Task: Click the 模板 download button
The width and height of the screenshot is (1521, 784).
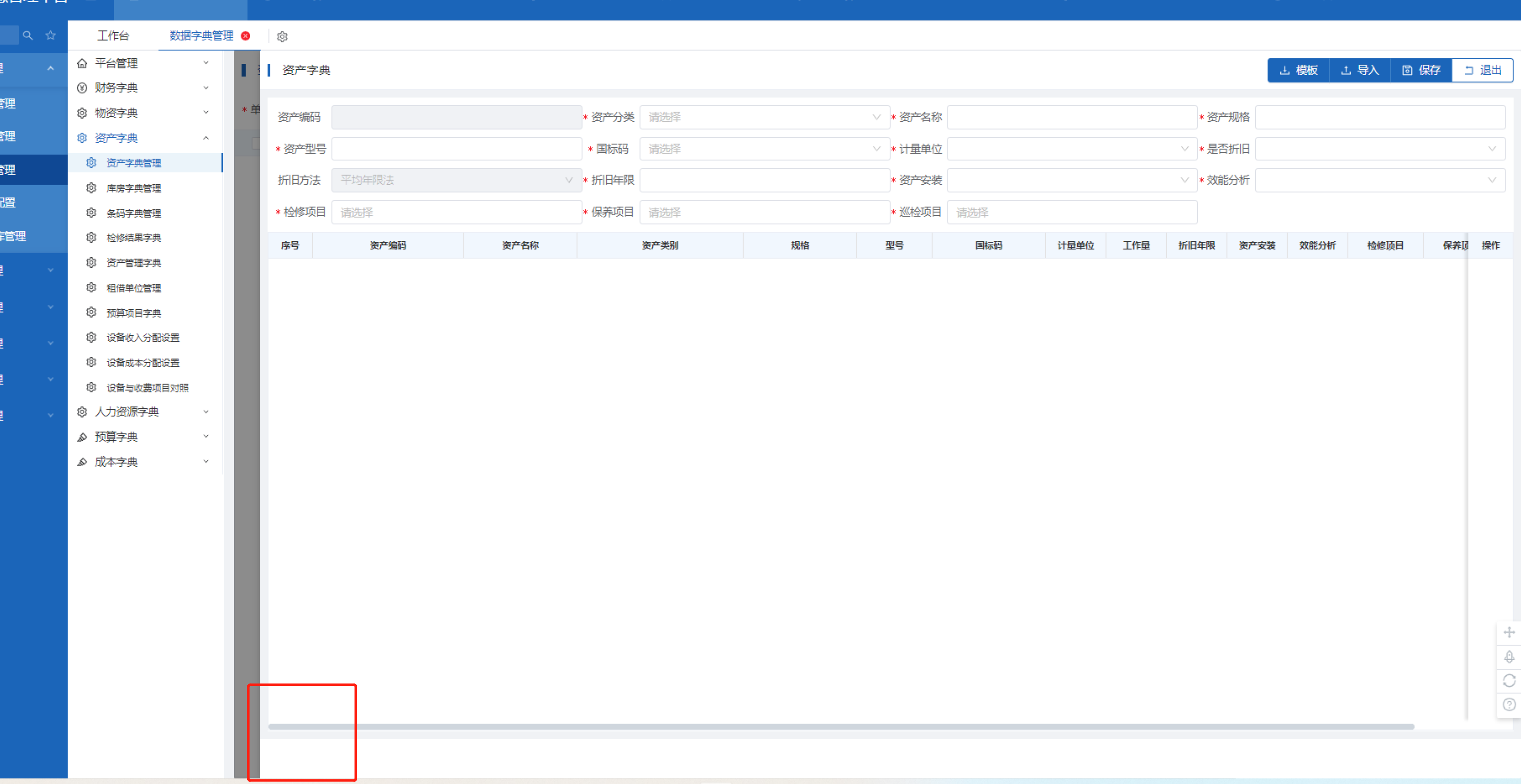Action: (1298, 70)
